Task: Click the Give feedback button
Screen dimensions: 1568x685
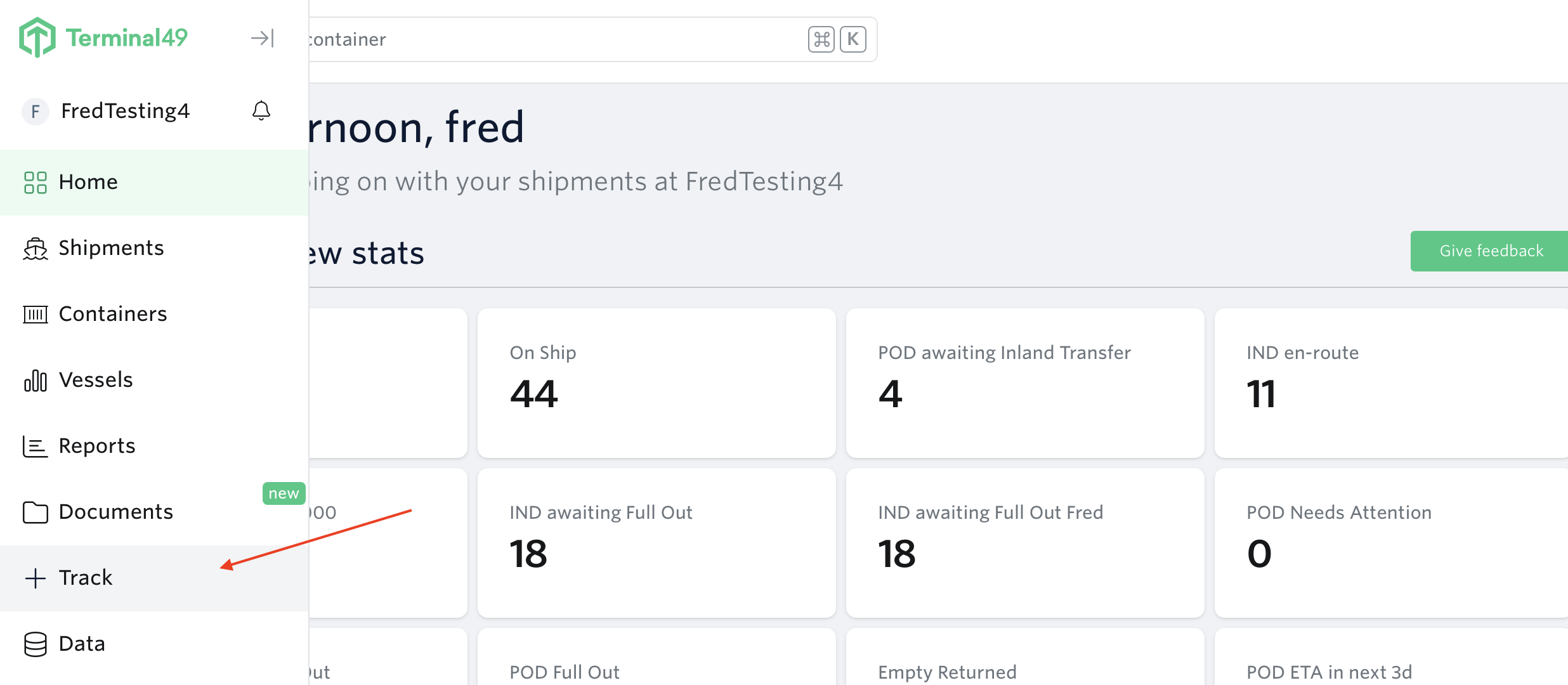Action: (1491, 251)
